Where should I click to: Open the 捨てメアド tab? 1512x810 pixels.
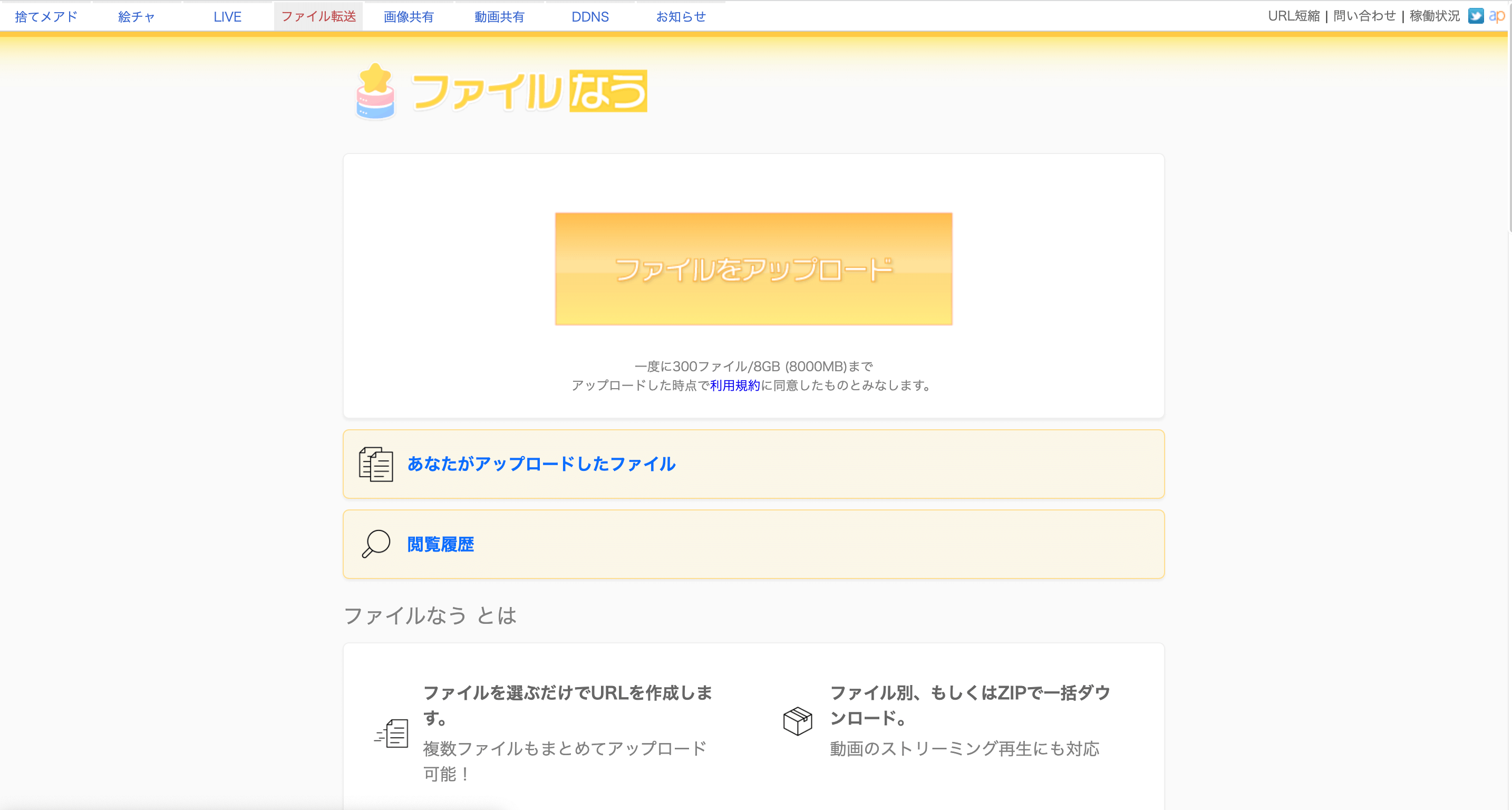point(46,16)
